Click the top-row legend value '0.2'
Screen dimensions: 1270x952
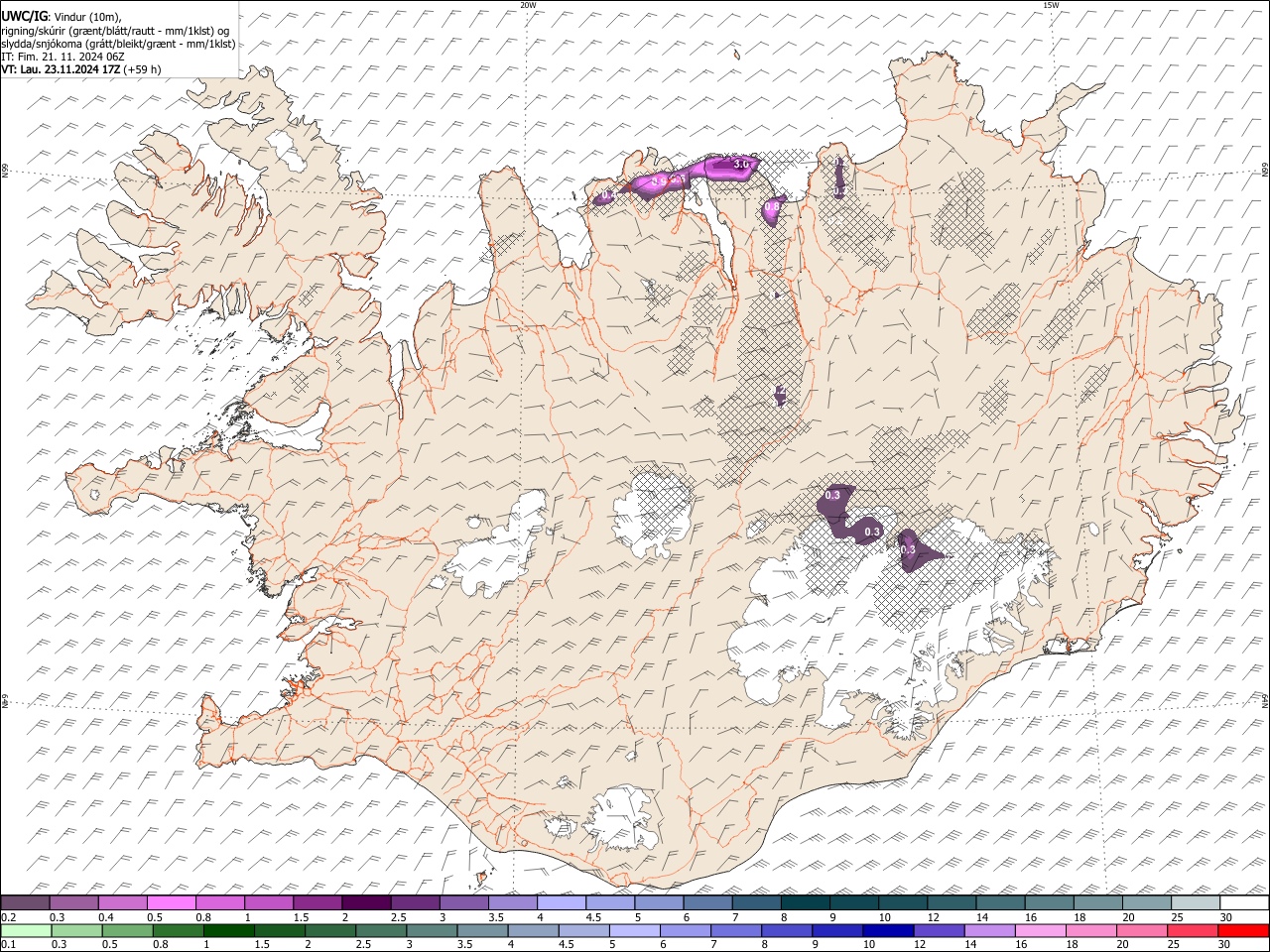point(9,917)
